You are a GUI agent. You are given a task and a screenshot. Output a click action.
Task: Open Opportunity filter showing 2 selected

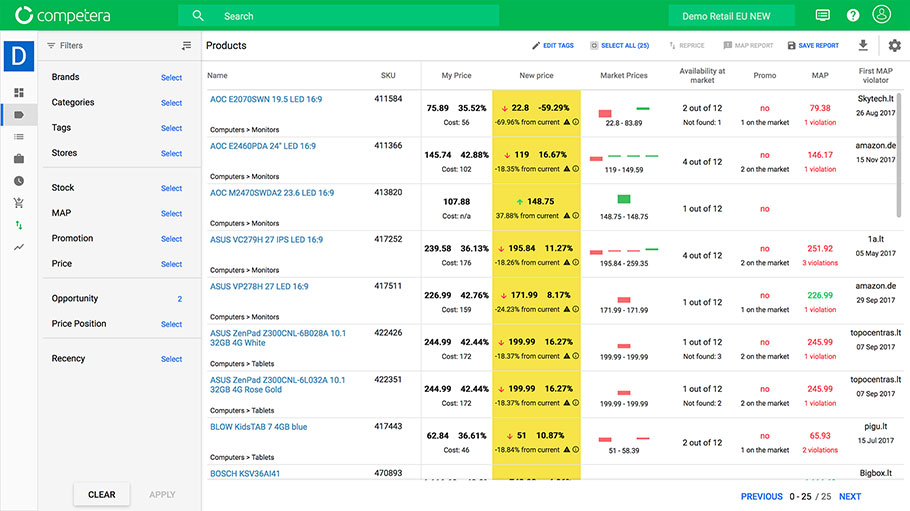(179, 299)
